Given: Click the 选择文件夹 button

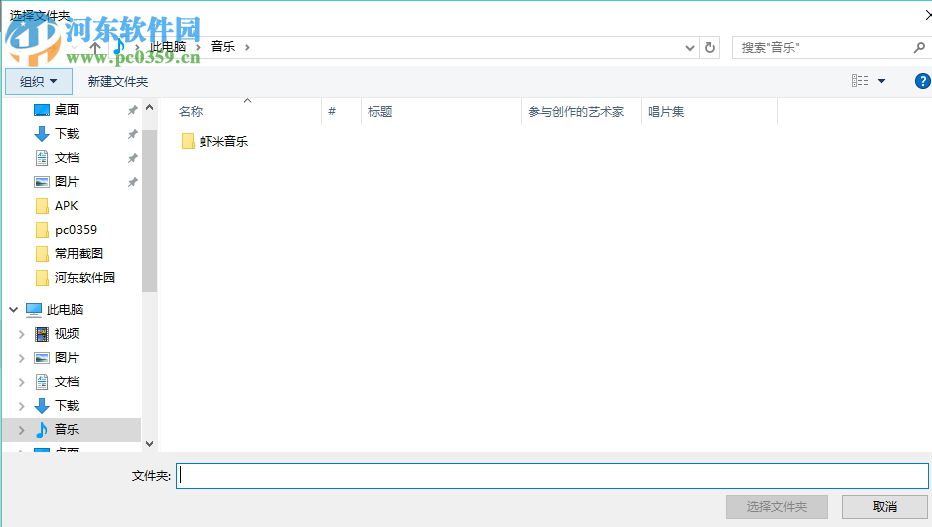Looking at the screenshot, I should 776,507.
